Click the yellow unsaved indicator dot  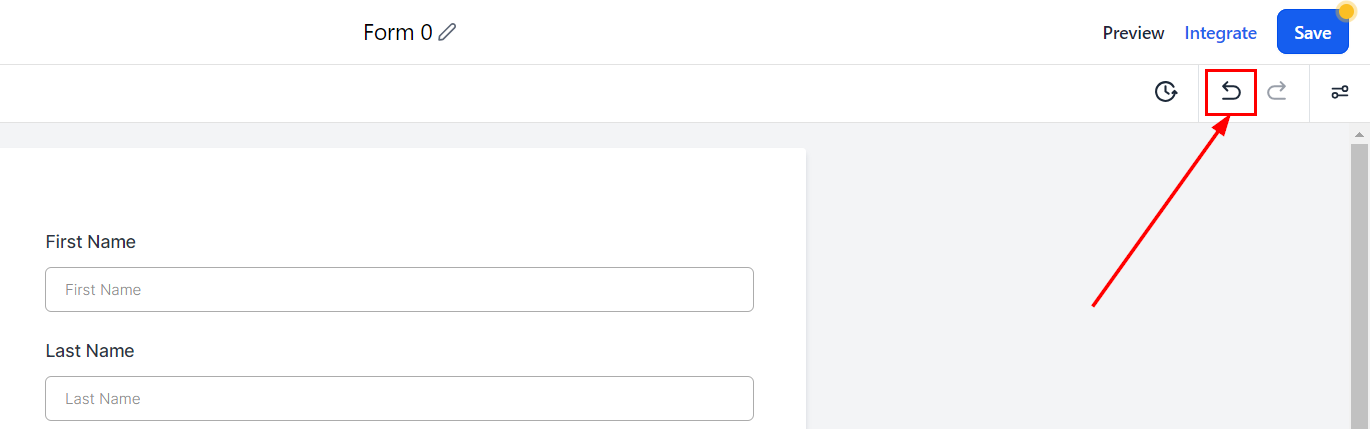tap(1346, 12)
